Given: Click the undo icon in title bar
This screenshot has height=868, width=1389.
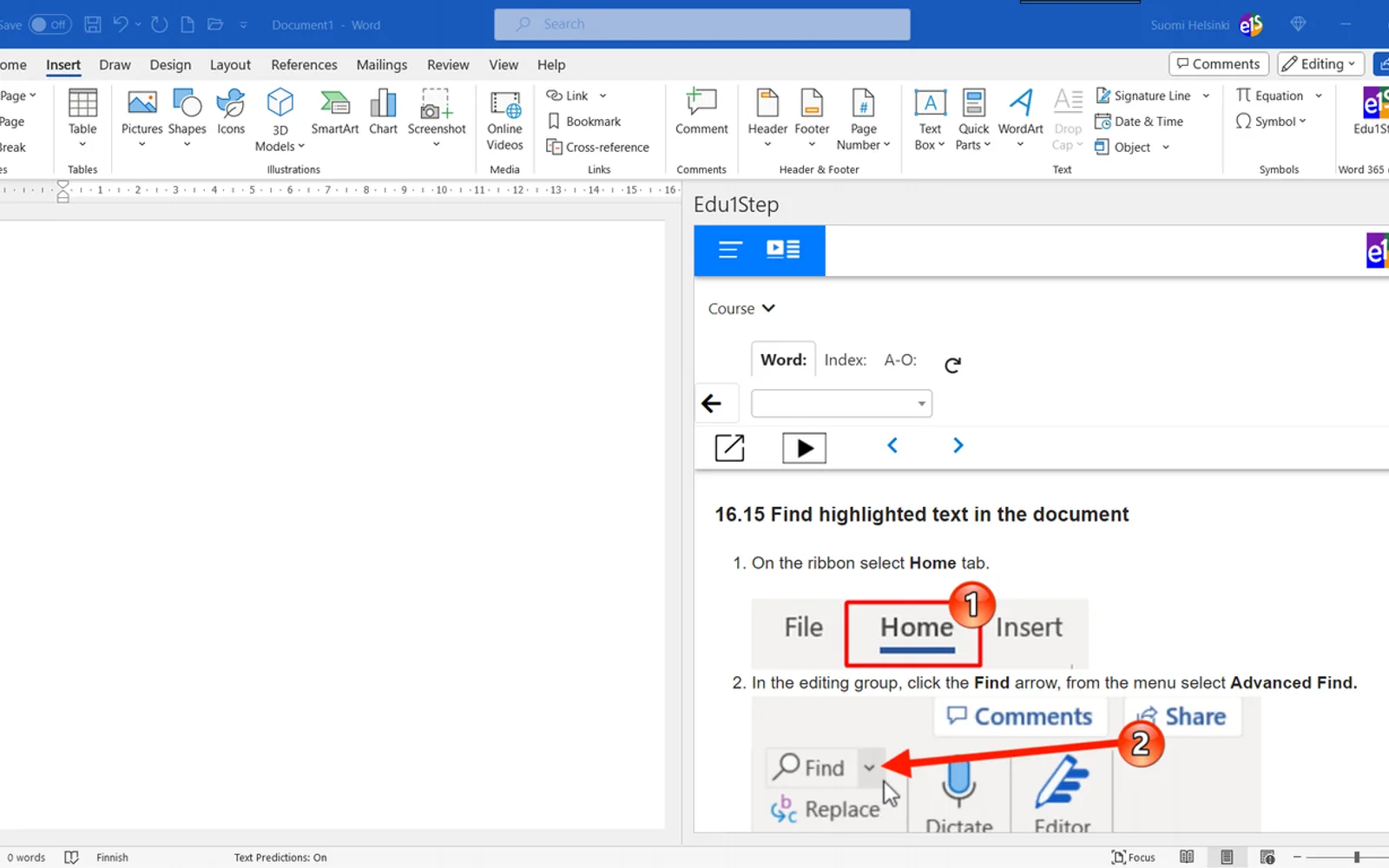Looking at the screenshot, I should [x=121, y=24].
